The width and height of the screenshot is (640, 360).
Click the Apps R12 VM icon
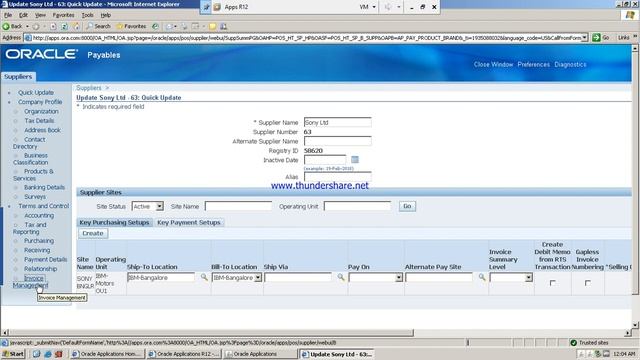(218, 7)
